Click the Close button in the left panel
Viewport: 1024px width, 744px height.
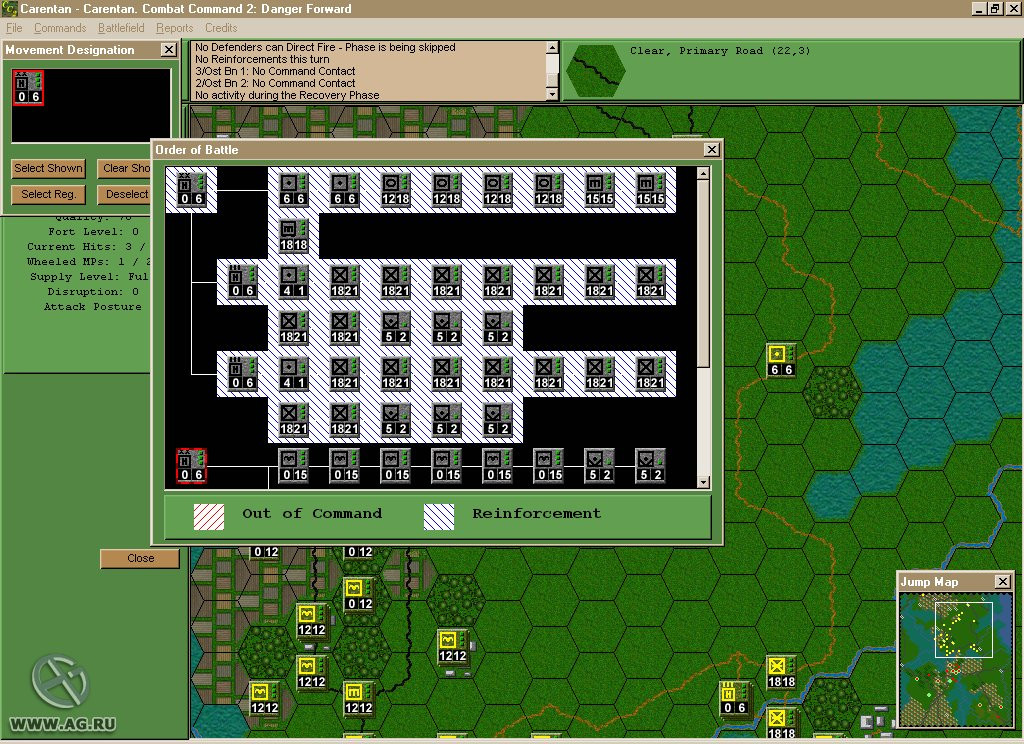point(140,558)
